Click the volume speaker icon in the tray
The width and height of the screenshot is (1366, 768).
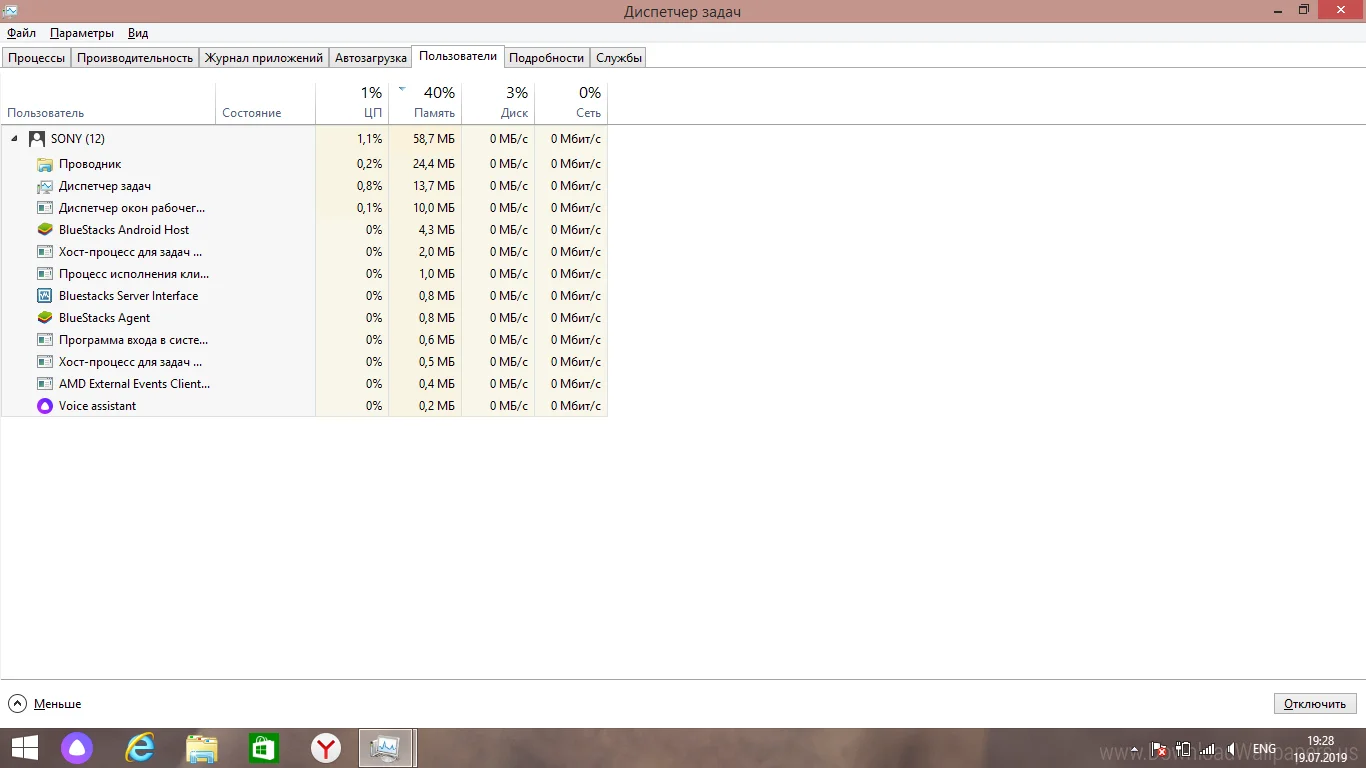[1232, 749]
